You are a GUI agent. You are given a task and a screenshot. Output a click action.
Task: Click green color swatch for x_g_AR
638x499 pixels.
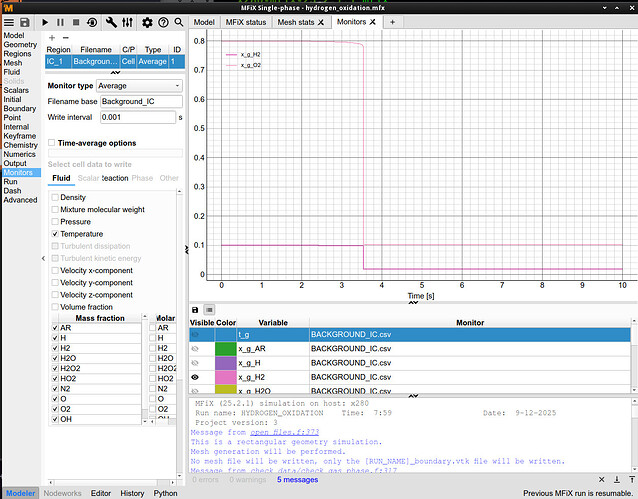[x=225, y=349]
